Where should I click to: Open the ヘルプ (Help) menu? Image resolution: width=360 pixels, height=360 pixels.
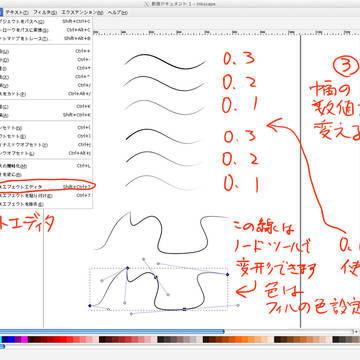pos(117,13)
